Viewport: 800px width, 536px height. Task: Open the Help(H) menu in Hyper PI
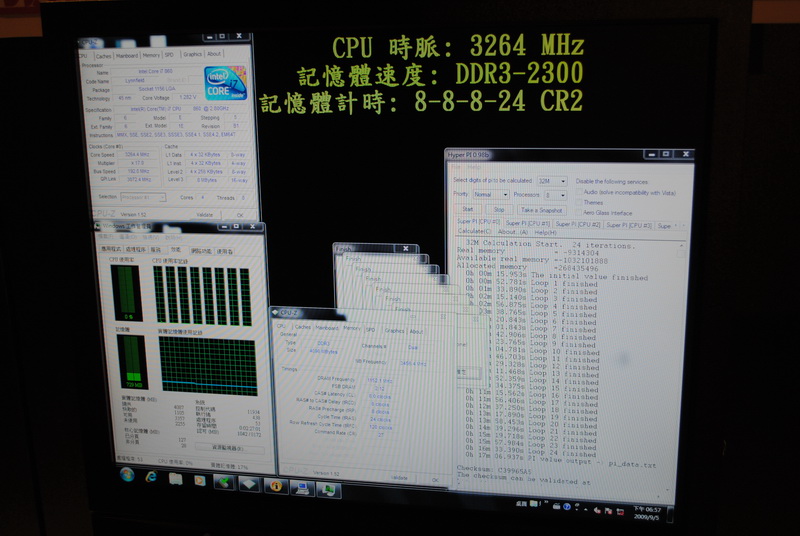(x=545, y=233)
